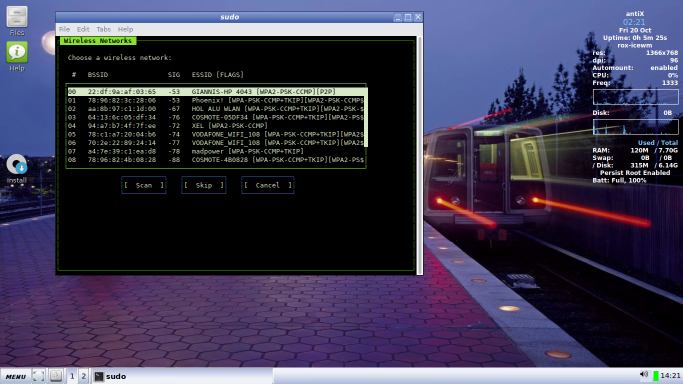Open the File menu in terminal
The width and height of the screenshot is (683, 384).
(64, 29)
